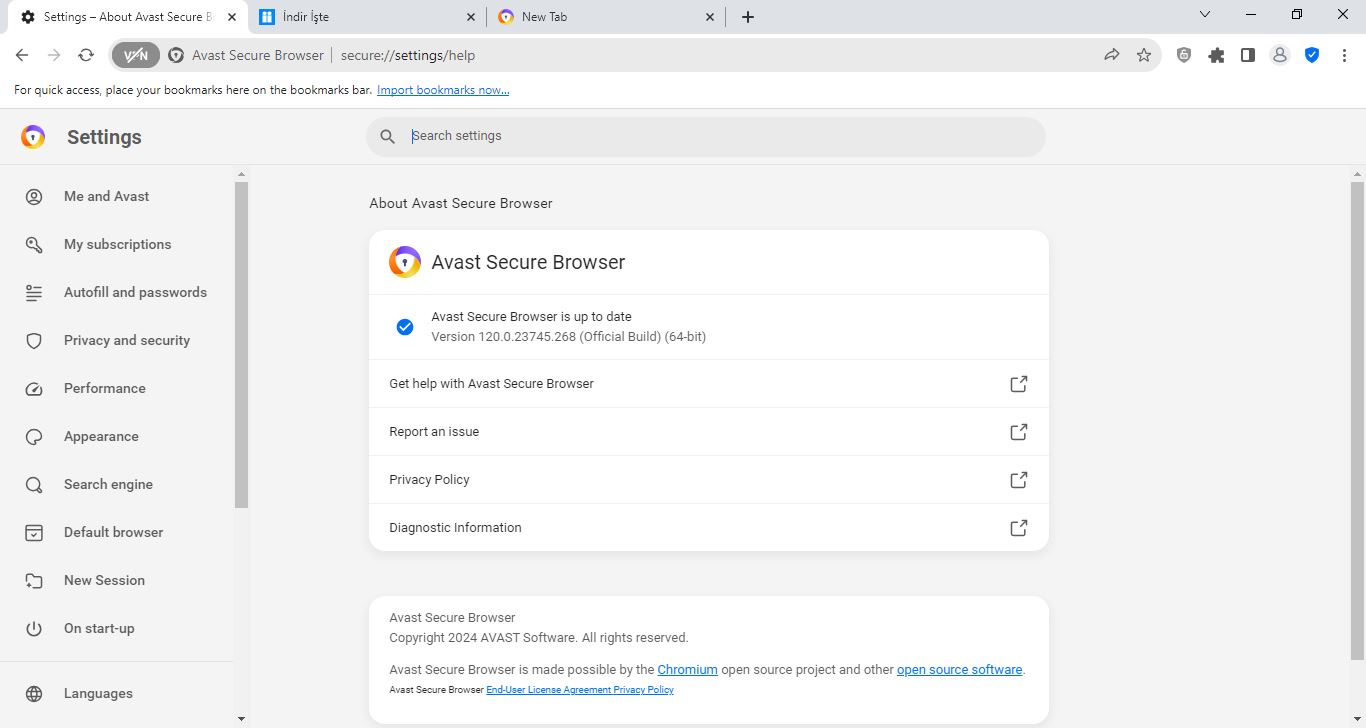Image resolution: width=1366 pixels, height=728 pixels.
Task: Open the Privacy Guard badge icon in toolbar
Action: [x=1184, y=55]
